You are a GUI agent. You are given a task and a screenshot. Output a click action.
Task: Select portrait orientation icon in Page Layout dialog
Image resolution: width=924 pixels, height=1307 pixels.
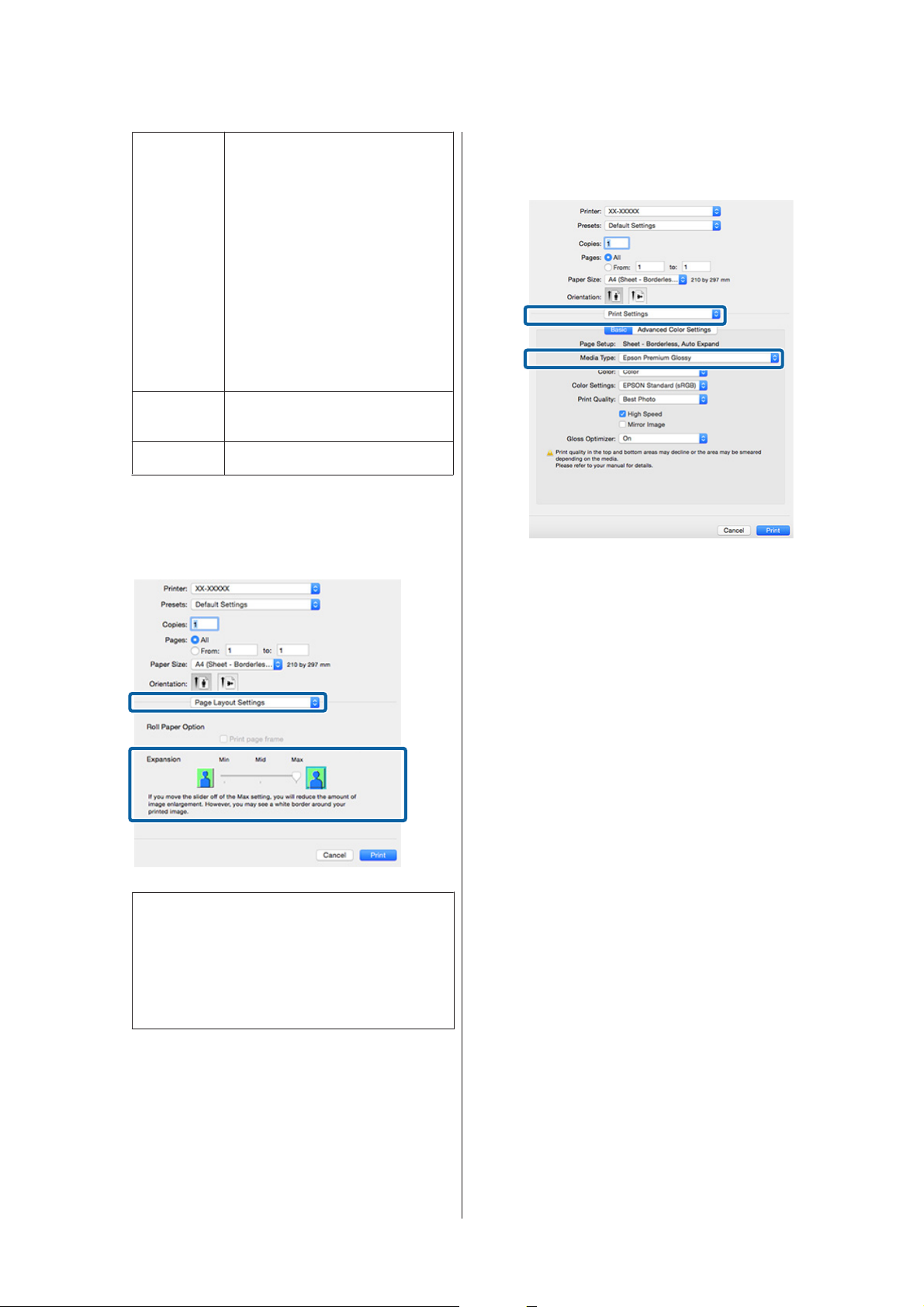click(202, 683)
